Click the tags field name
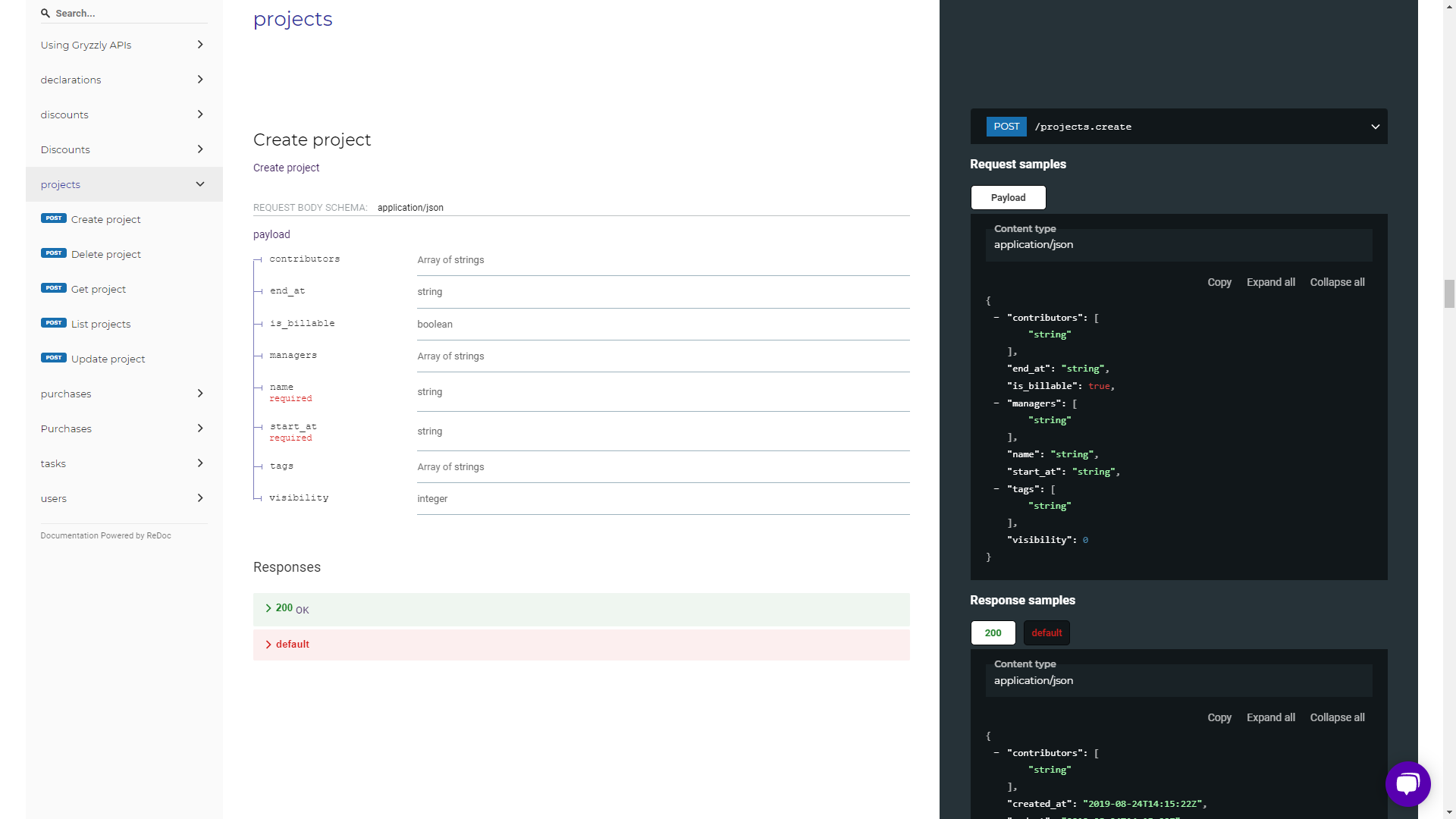This screenshot has width=1456, height=819. (281, 466)
